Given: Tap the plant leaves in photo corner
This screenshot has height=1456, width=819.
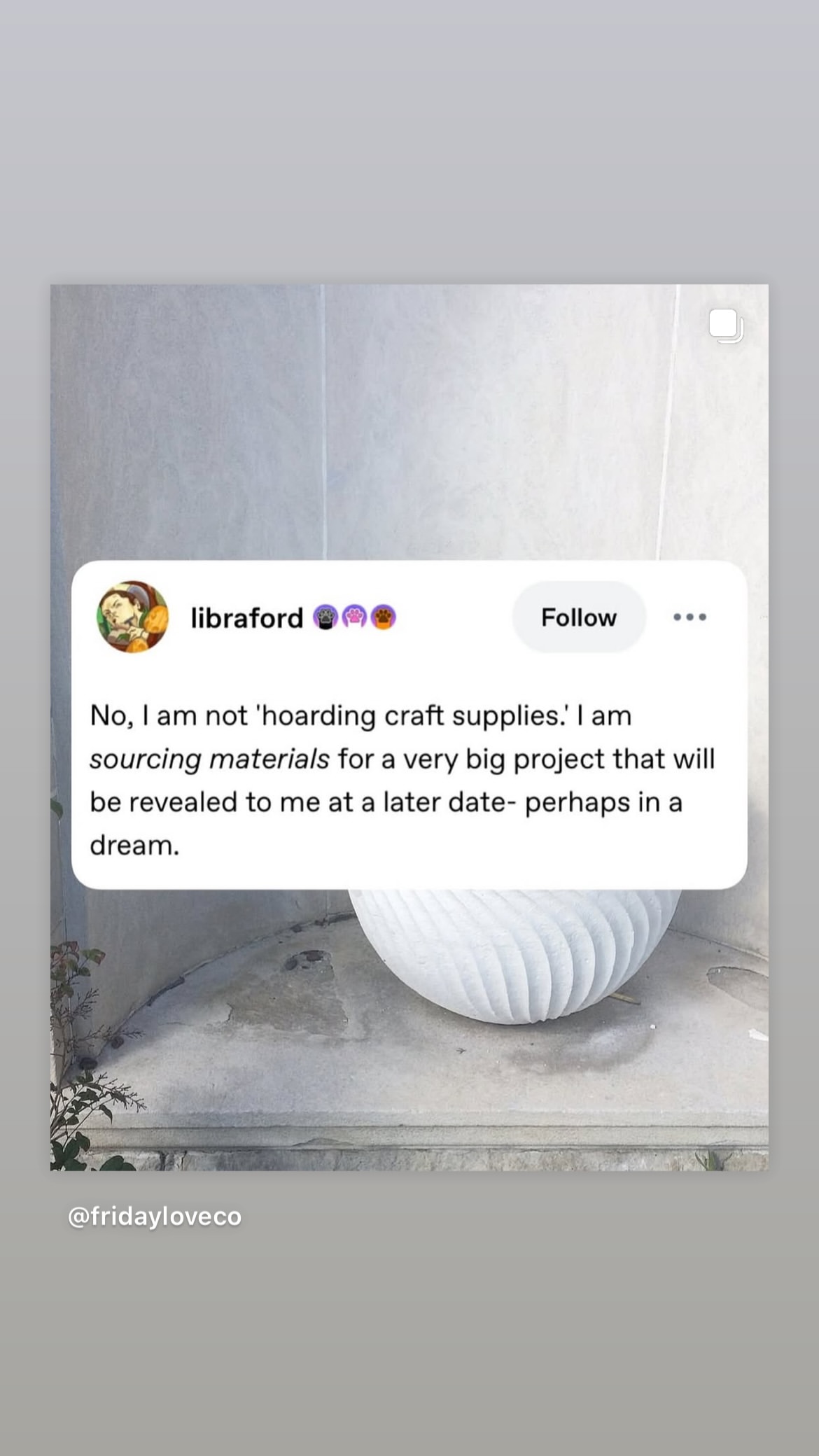Looking at the screenshot, I should [x=80, y=1050].
